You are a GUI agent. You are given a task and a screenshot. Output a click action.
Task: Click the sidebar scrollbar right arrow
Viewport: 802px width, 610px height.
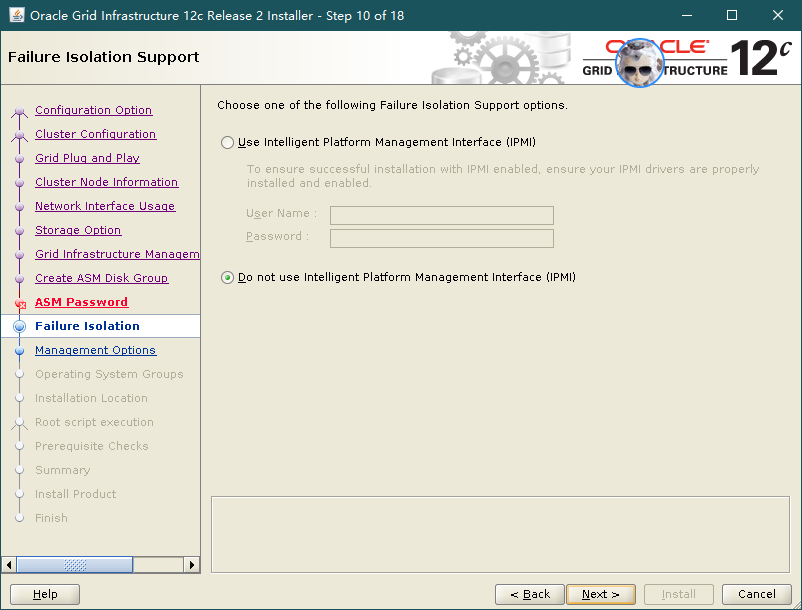pyautogui.click(x=192, y=565)
